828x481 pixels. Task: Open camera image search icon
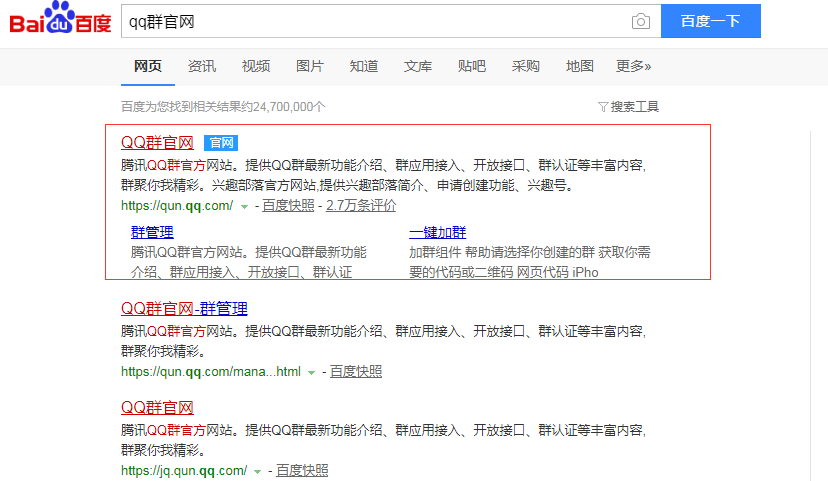(641, 22)
